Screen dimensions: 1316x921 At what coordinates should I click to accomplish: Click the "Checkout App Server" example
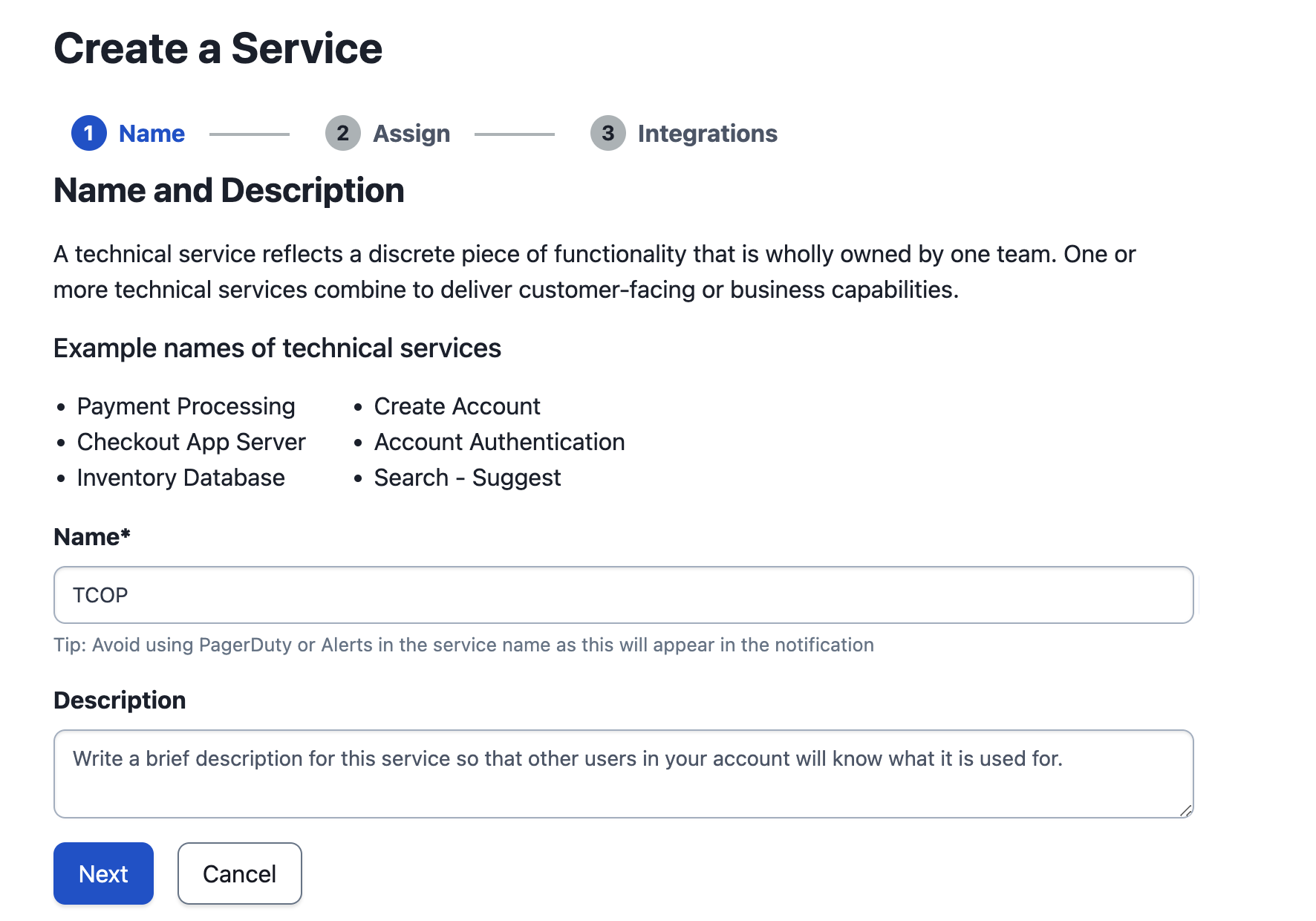191,442
